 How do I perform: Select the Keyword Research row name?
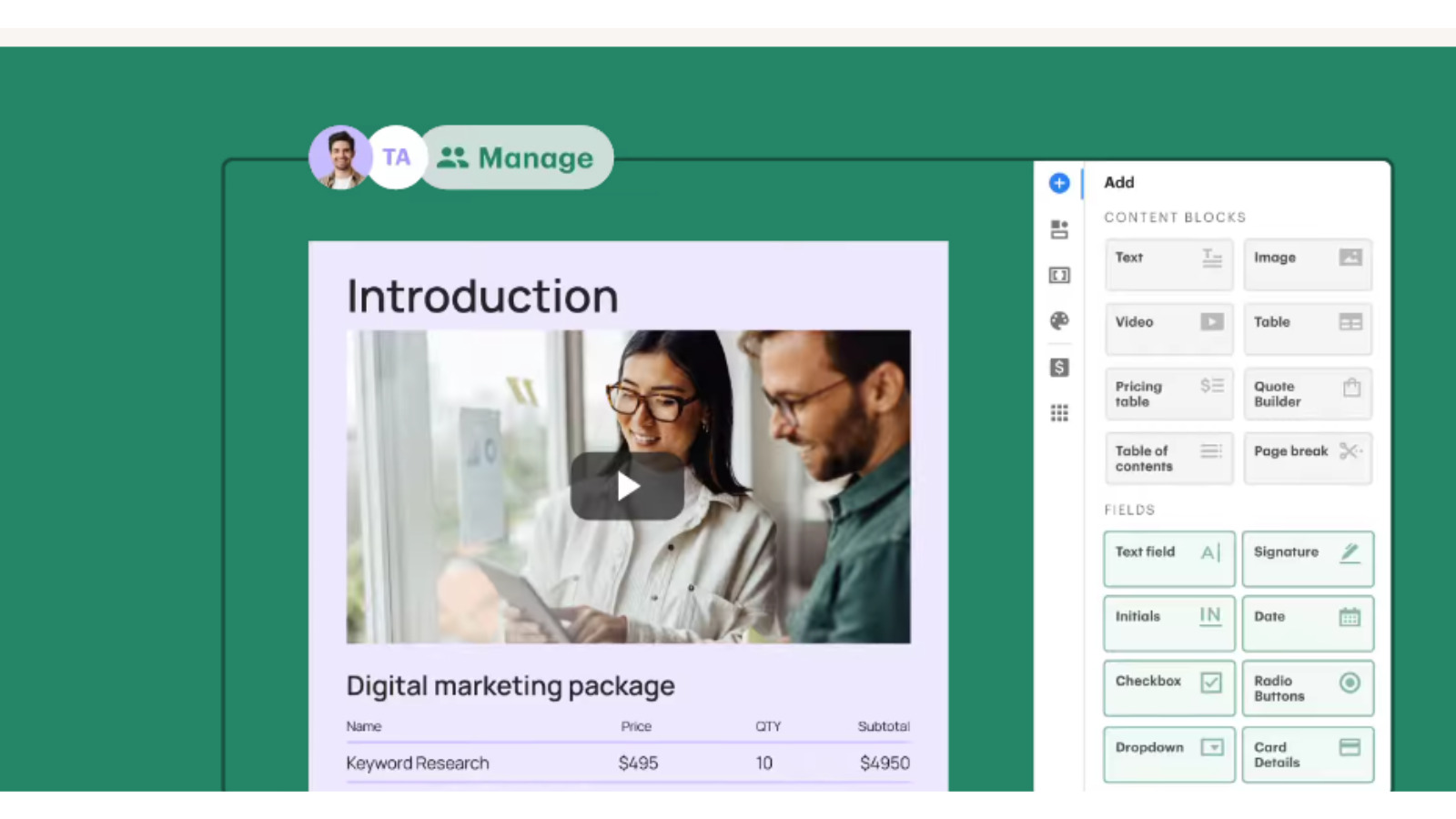pyautogui.click(x=418, y=763)
